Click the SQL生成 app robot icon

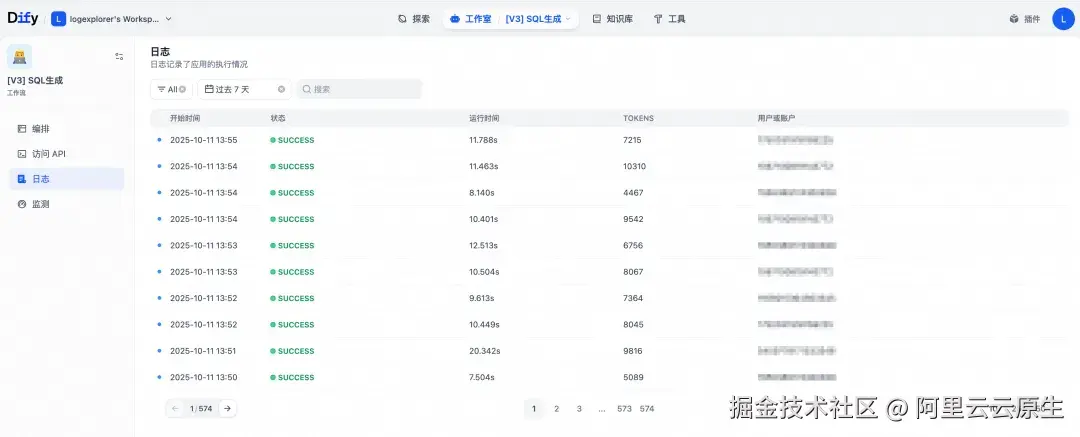click(x=19, y=57)
